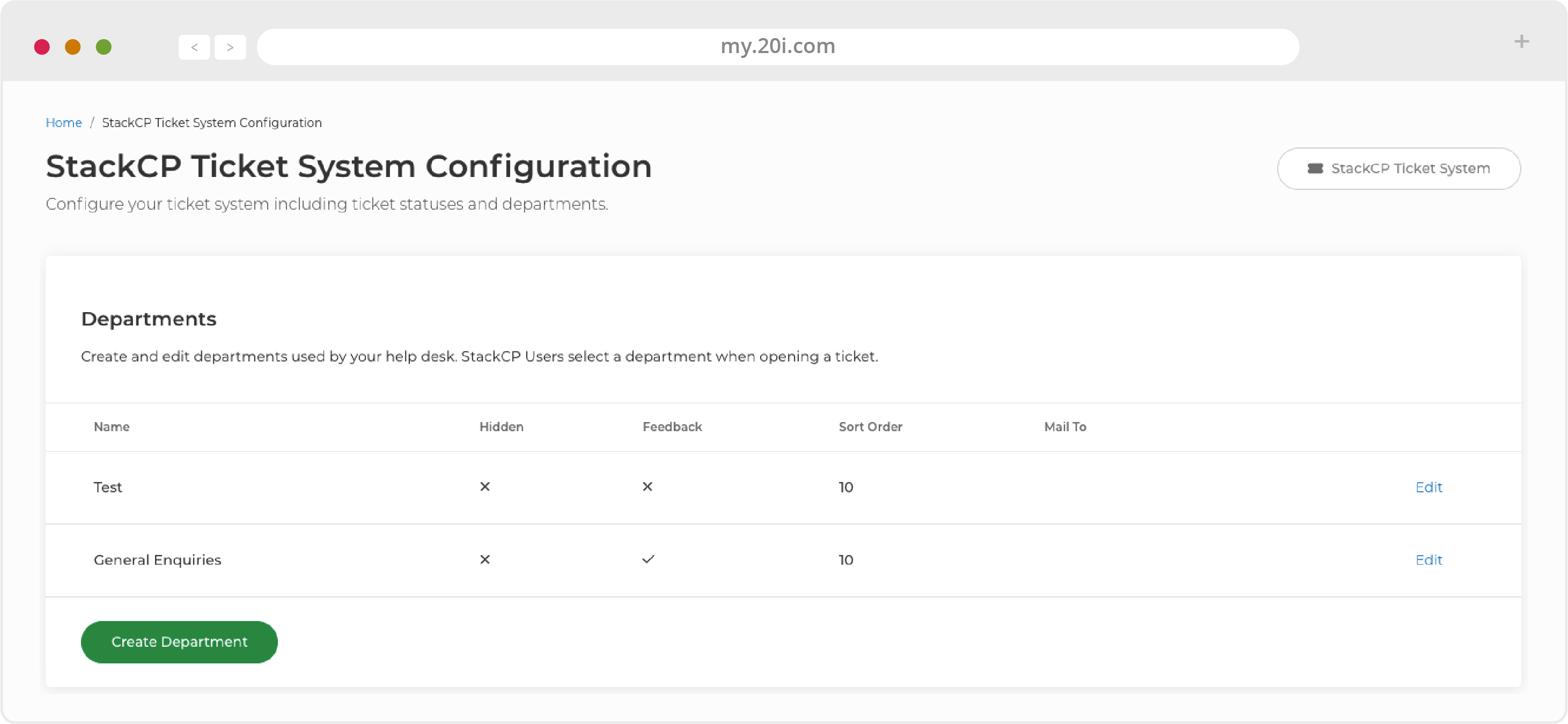Click breadcrumb text StackCP Ticket System Configuration
This screenshot has height=724, width=1568.
pyautogui.click(x=212, y=122)
